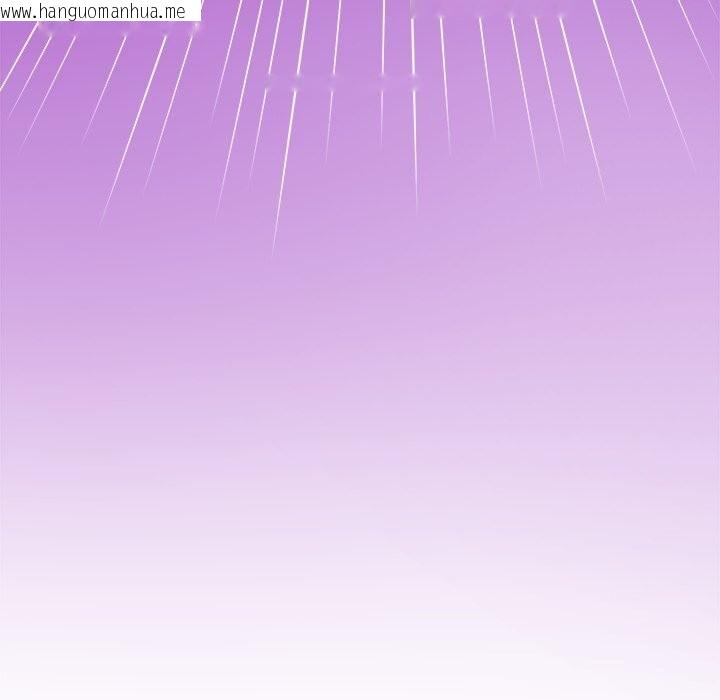Click the "www" prefix of the watermark

click(x=16, y=12)
